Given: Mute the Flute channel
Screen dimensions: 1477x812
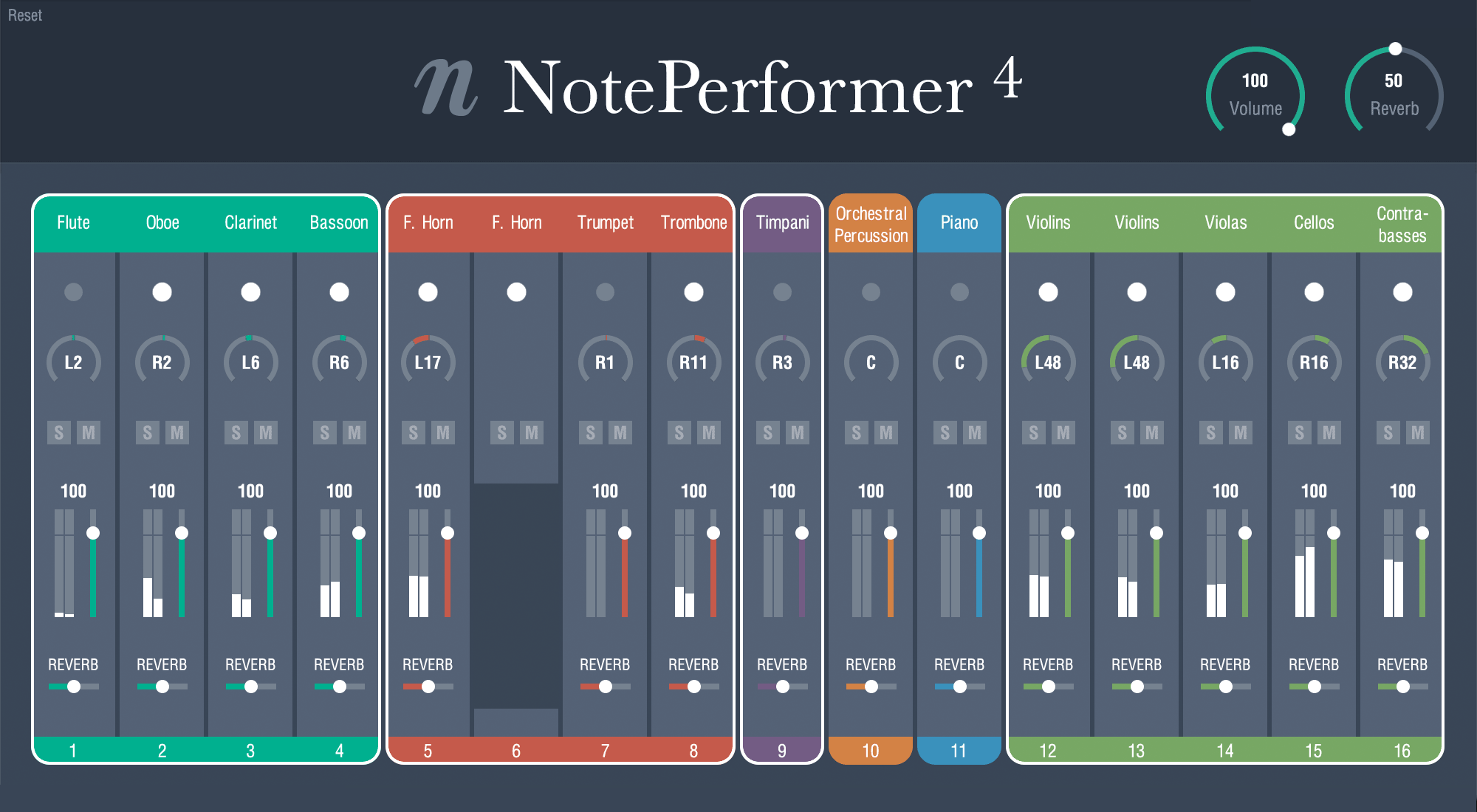Looking at the screenshot, I should [x=89, y=433].
